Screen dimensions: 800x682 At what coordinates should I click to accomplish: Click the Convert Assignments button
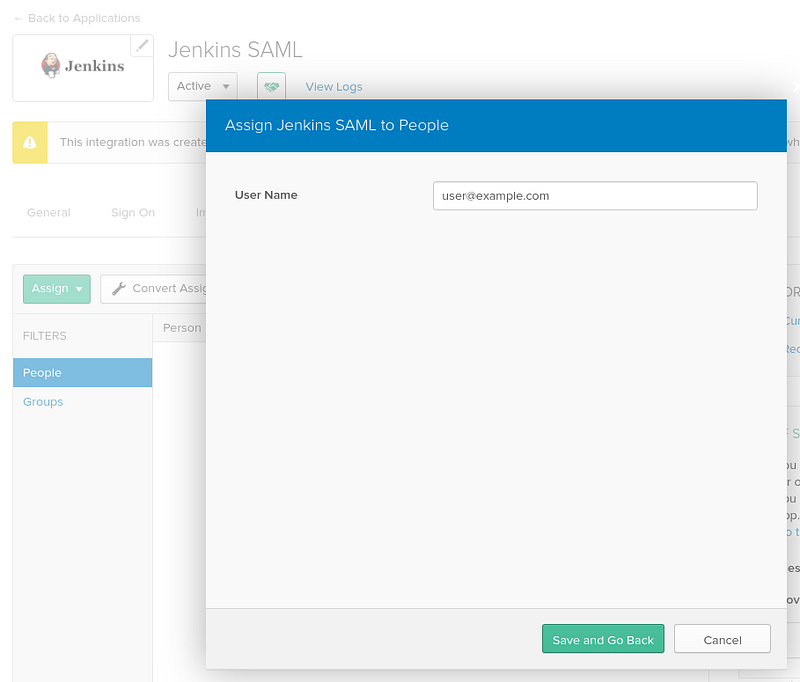pos(154,289)
